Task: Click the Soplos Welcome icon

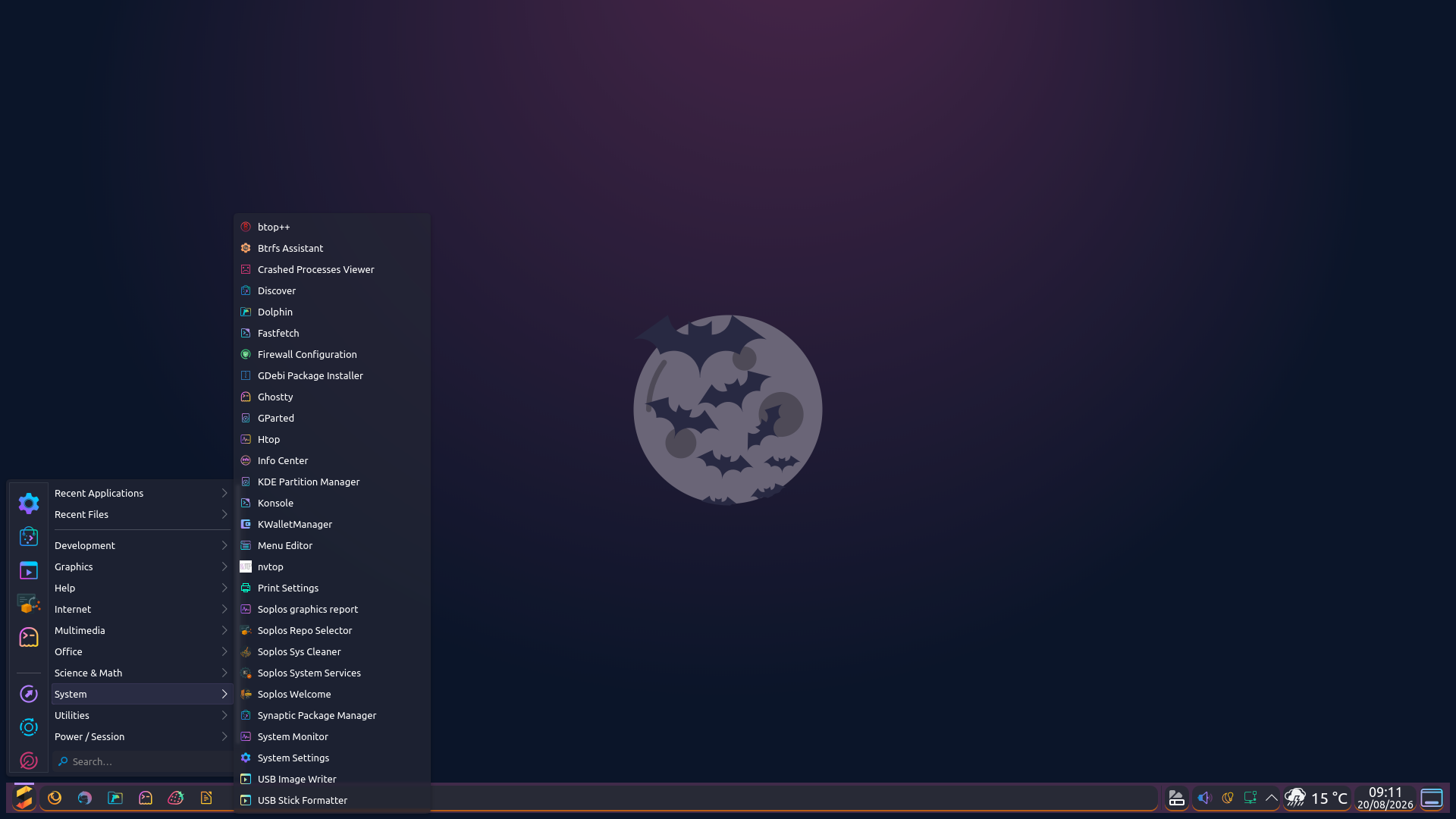Action: (x=246, y=694)
